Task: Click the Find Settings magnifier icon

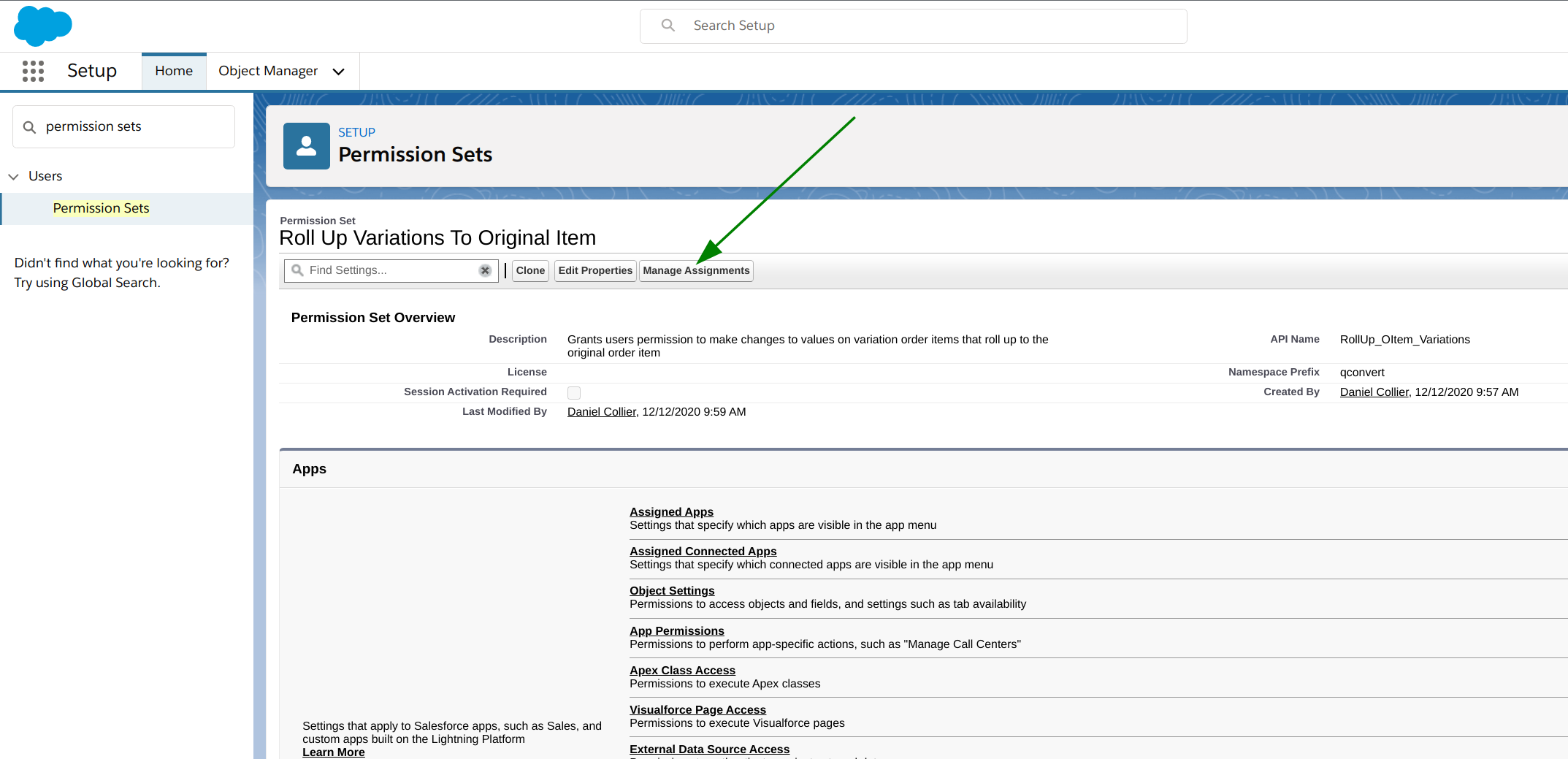Action: coord(297,270)
